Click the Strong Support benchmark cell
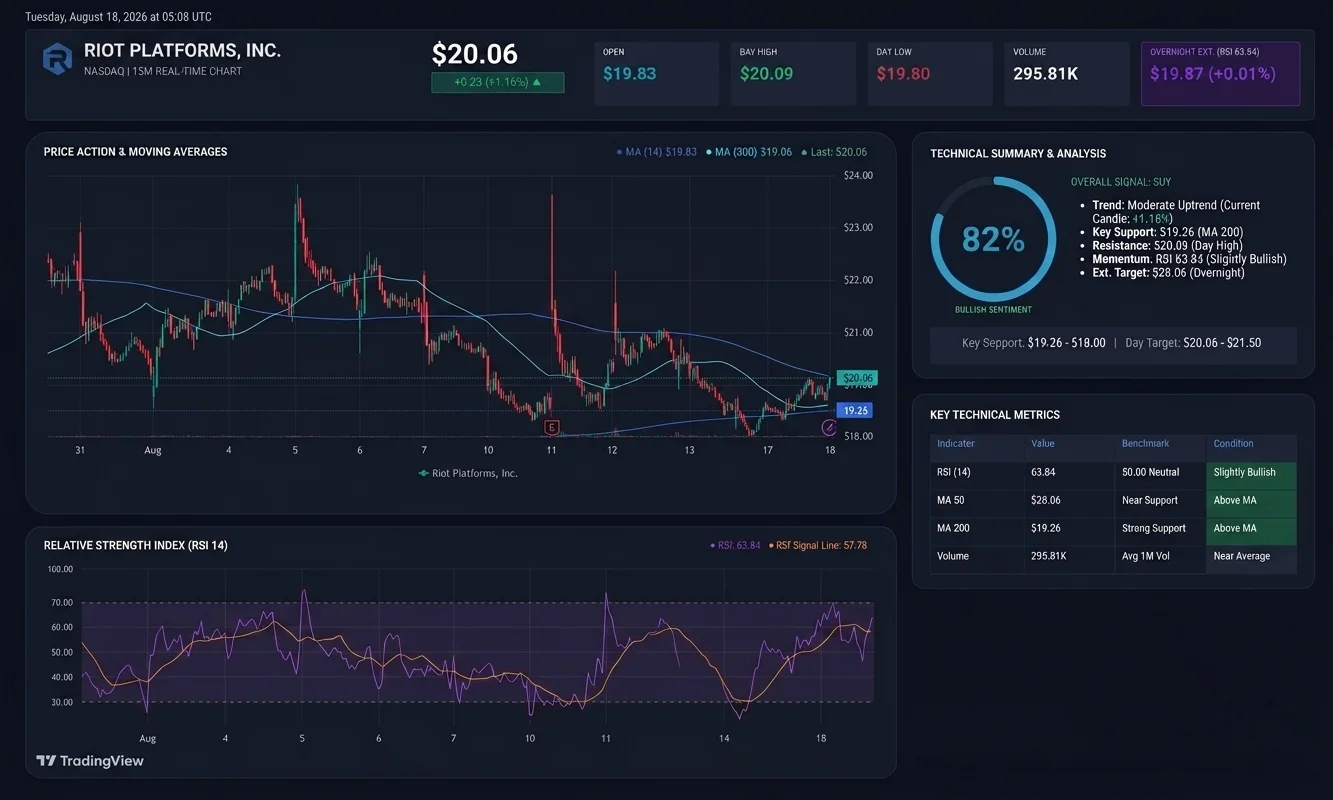This screenshot has height=800, width=1333. 1153,528
